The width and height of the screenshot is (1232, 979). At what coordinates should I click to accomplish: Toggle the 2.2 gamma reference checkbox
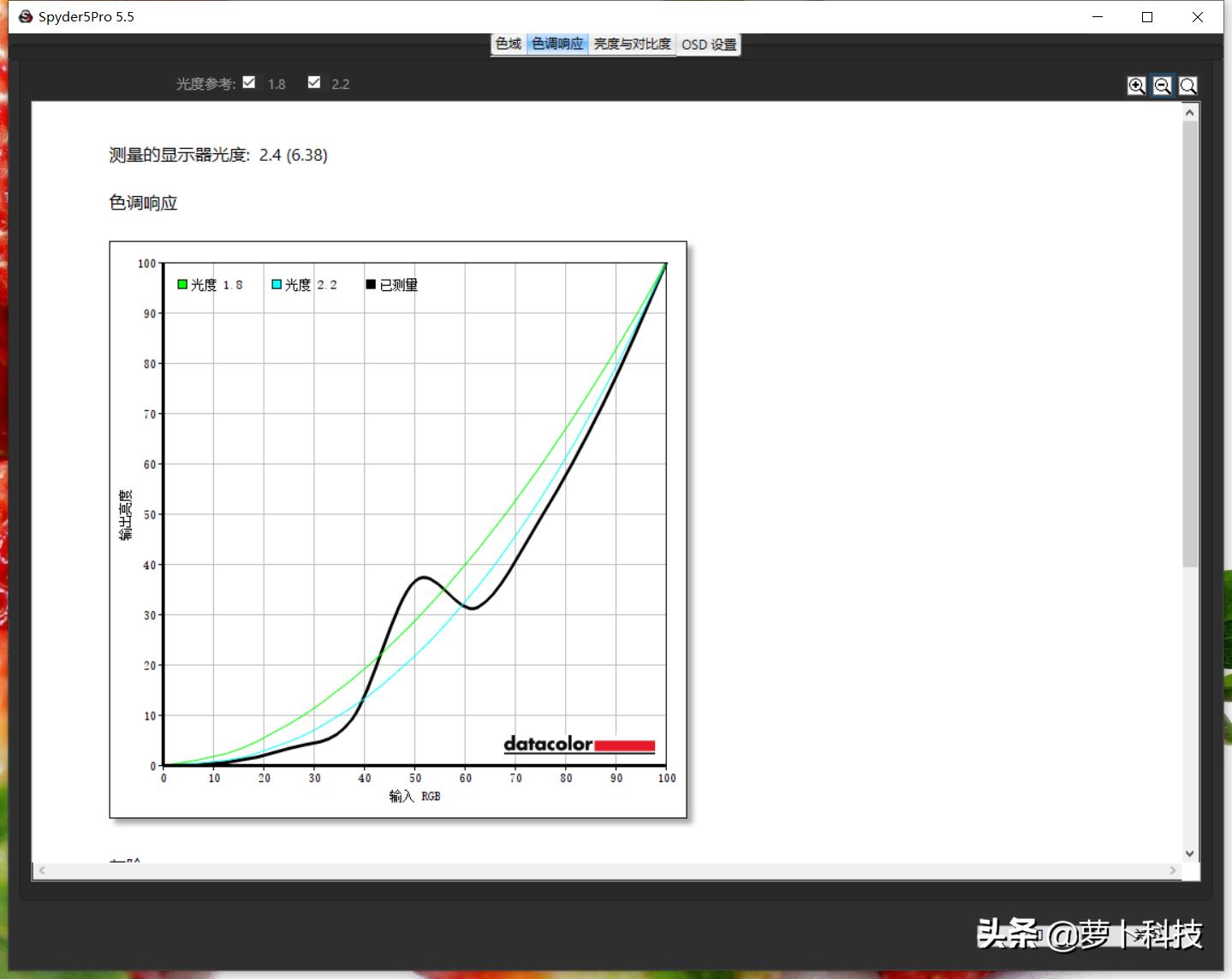coord(314,82)
